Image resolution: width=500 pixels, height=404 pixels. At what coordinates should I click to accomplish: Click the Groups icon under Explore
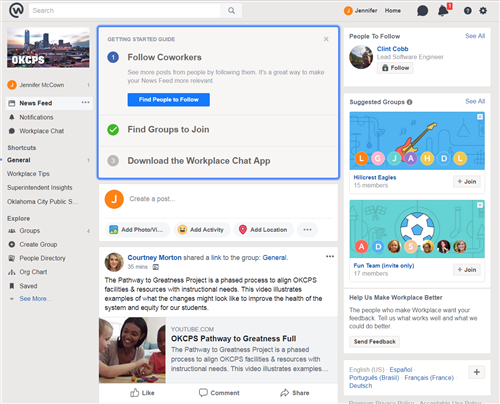(x=12, y=231)
